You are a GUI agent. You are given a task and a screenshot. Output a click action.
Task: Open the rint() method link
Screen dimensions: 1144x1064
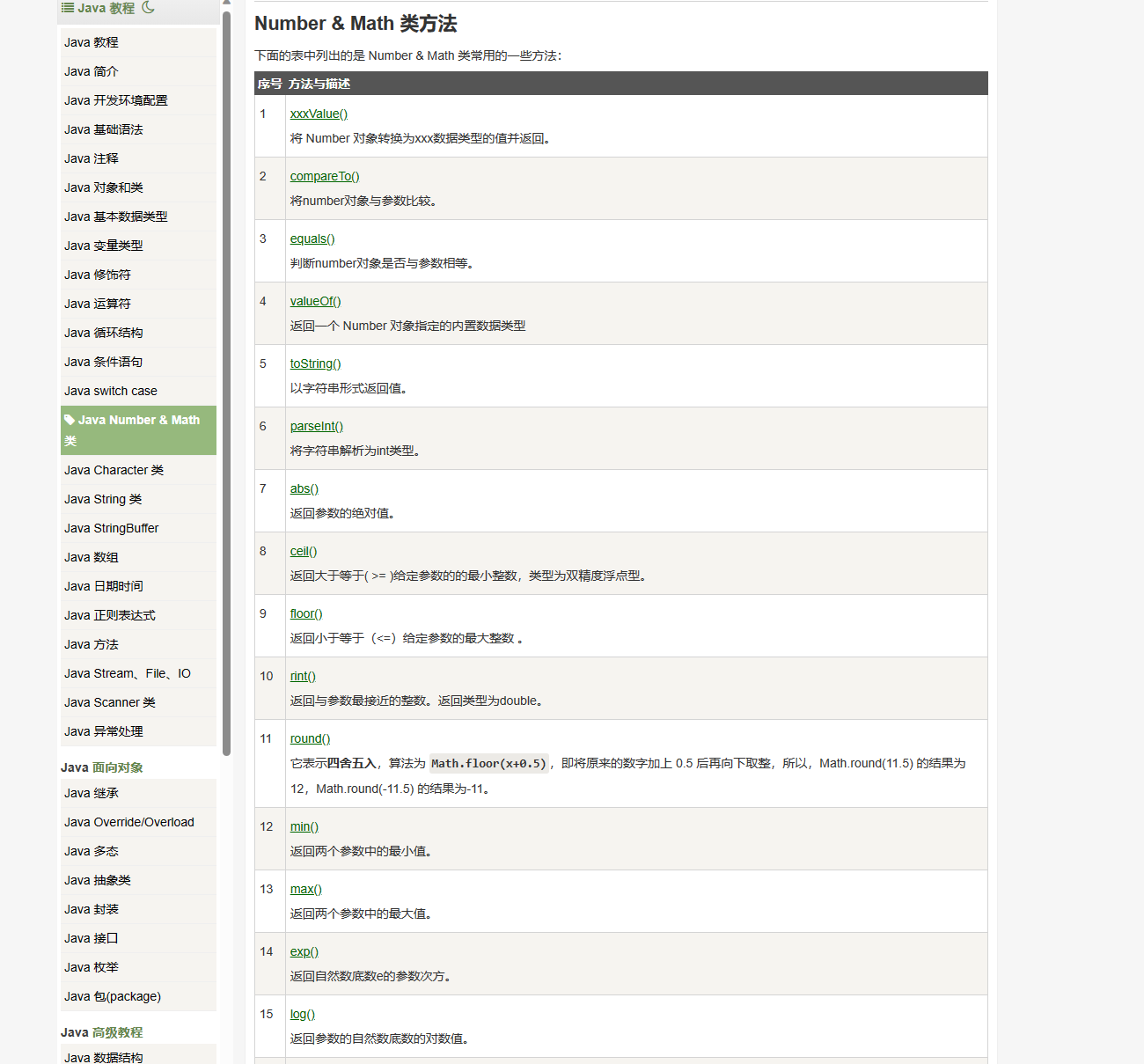[x=303, y=676]
